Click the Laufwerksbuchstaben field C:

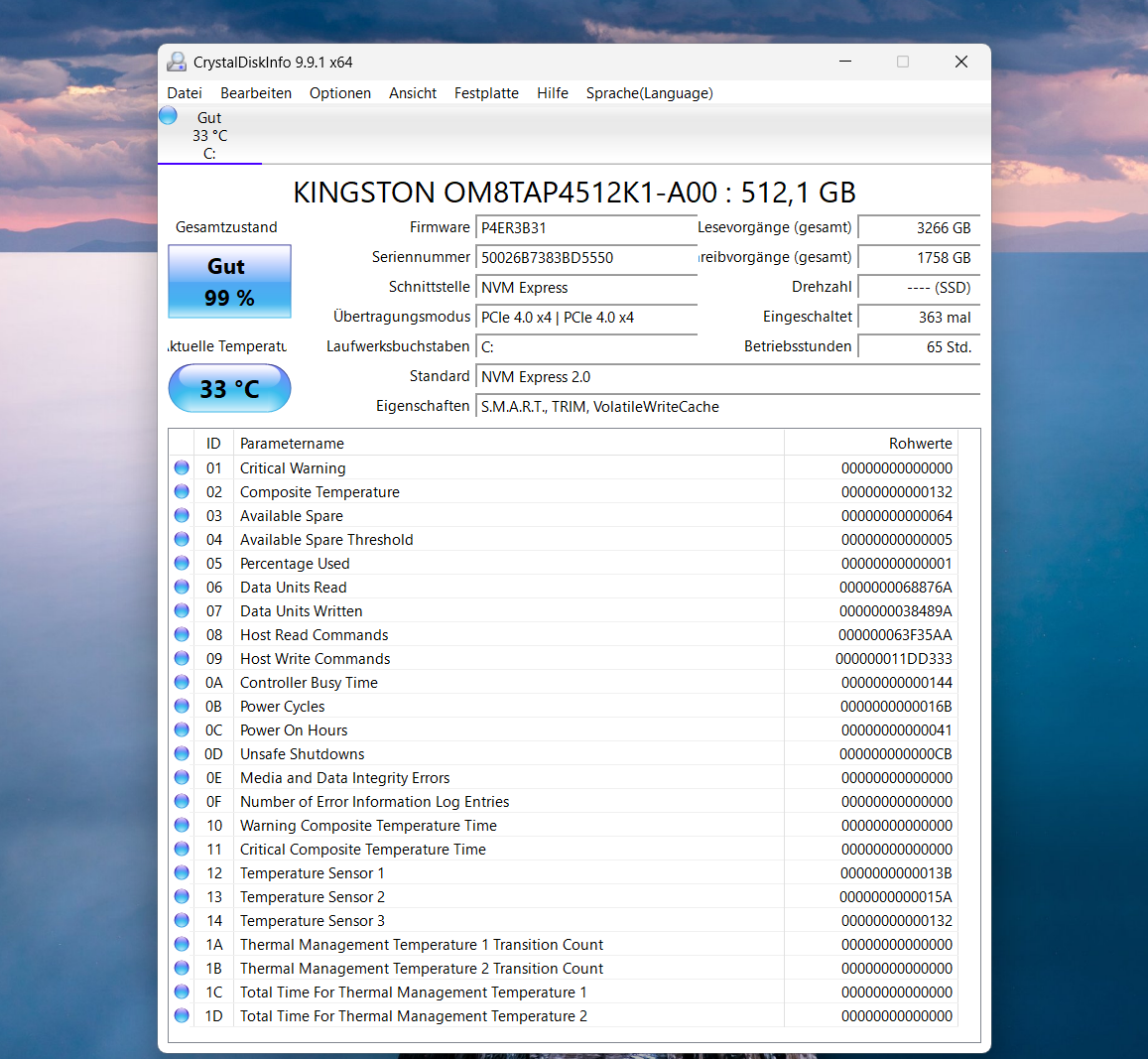pos(585,347)
